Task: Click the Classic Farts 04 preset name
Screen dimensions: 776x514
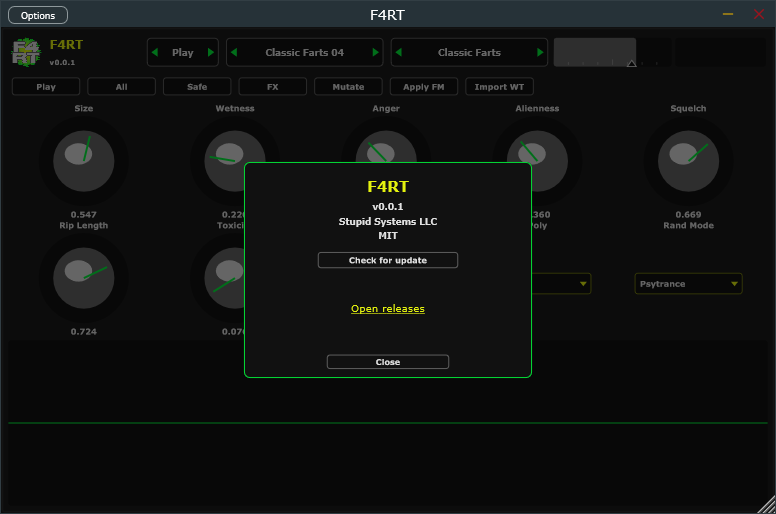Action: [x=304, y=52]
